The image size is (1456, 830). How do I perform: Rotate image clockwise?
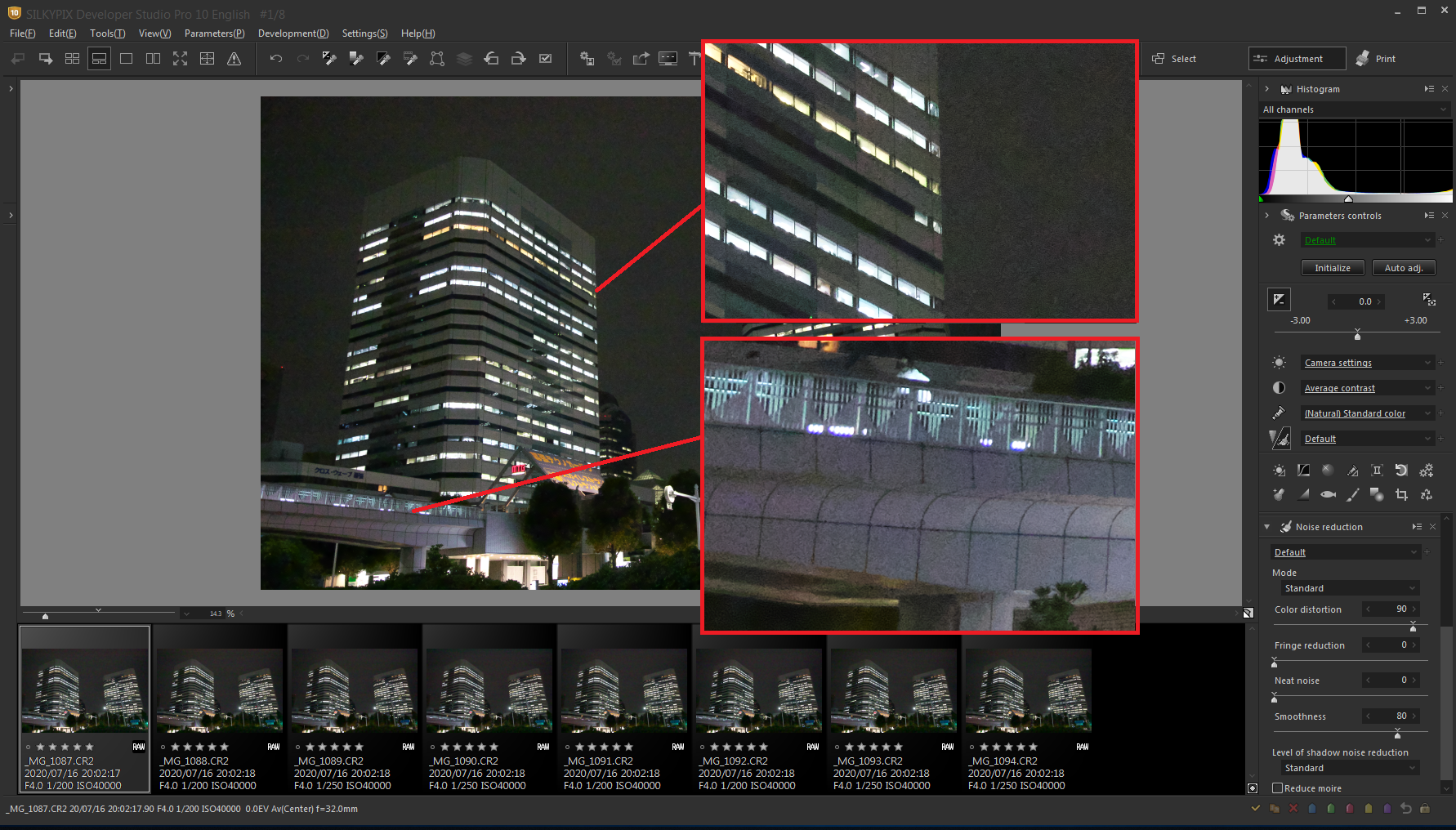tap(518, 59)
